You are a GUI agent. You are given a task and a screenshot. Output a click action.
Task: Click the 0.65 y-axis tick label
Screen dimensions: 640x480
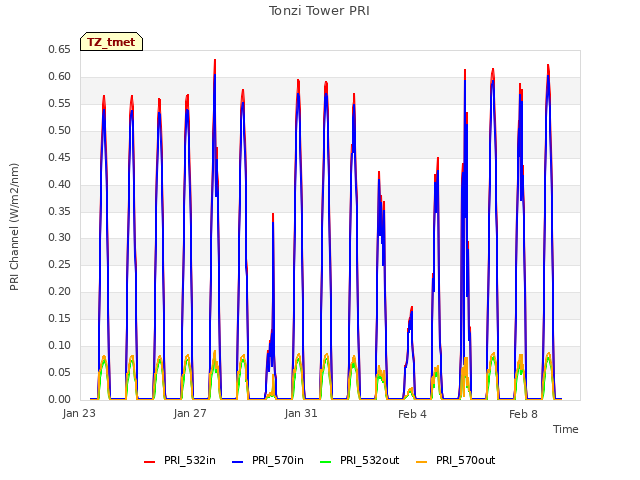coord(60,49)
